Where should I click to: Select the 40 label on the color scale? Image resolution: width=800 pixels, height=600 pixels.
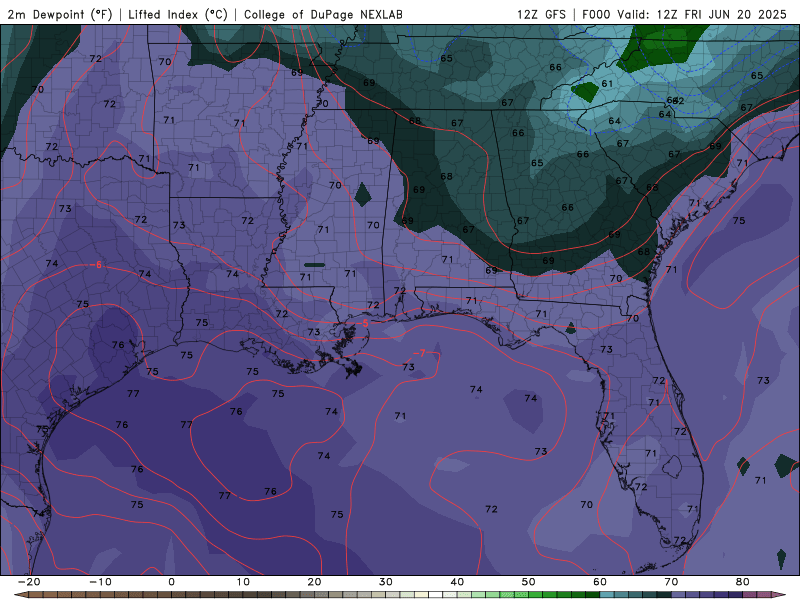click(457, 582)
